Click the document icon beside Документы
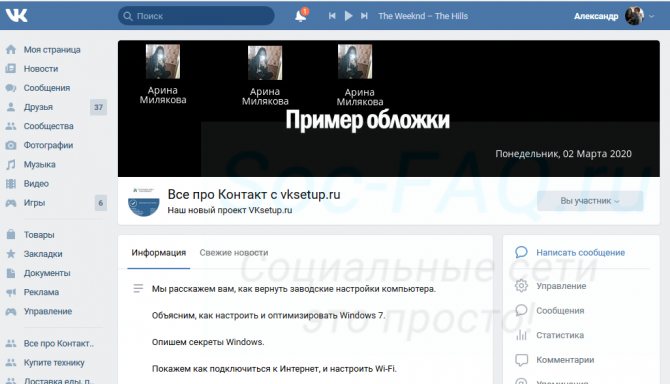The width and height of the screenshot is (670, 384). tap(11, 273)
